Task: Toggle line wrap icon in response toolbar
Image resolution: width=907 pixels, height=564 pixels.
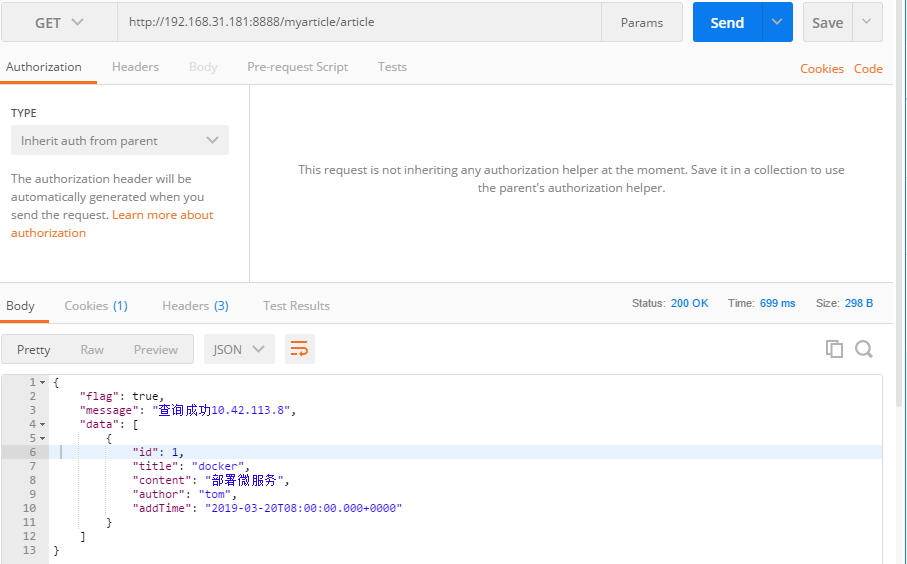Action: tap(299, 349)
